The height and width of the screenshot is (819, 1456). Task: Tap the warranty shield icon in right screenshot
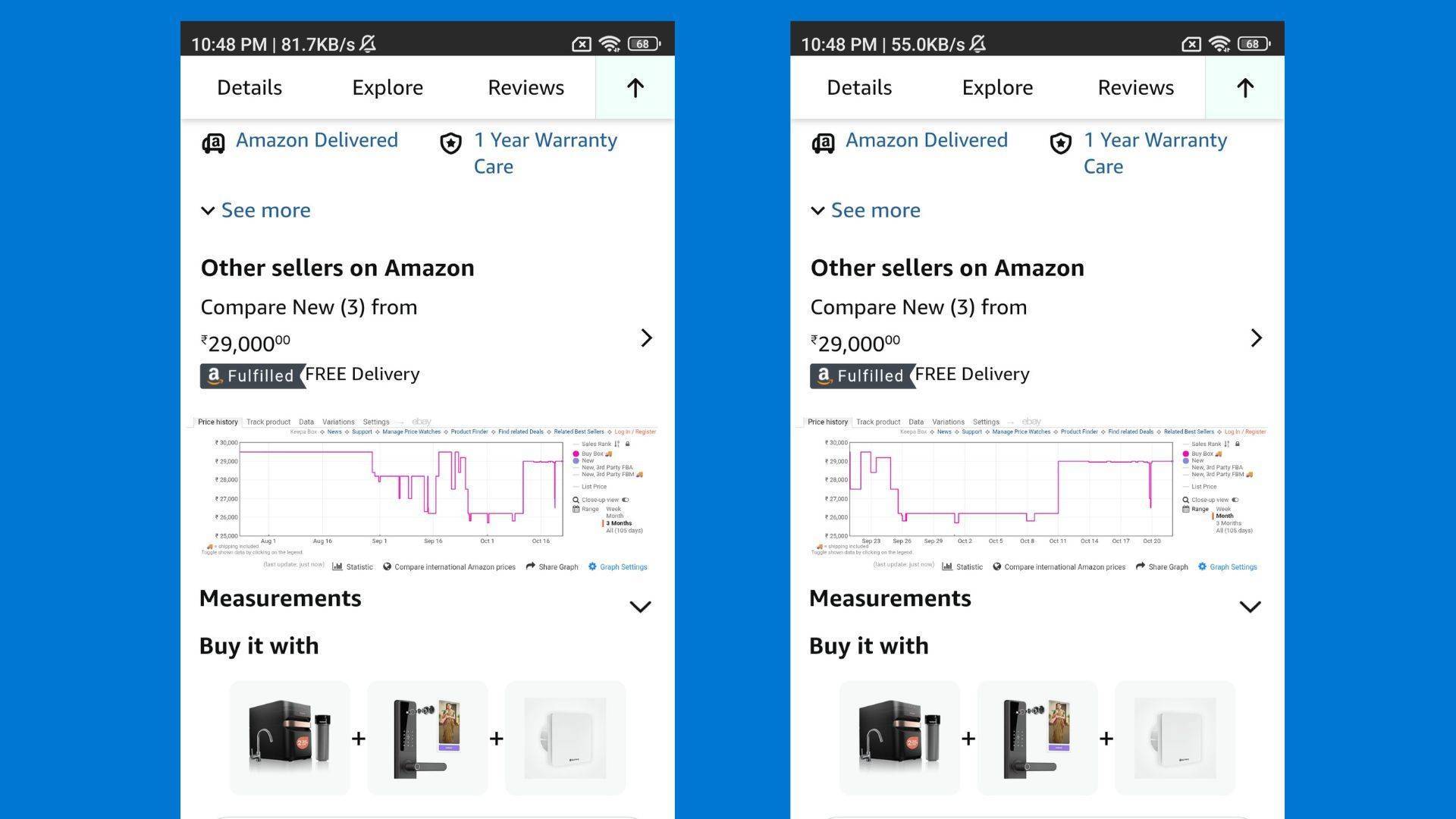pyautogui.click(x=1060, y=143)
